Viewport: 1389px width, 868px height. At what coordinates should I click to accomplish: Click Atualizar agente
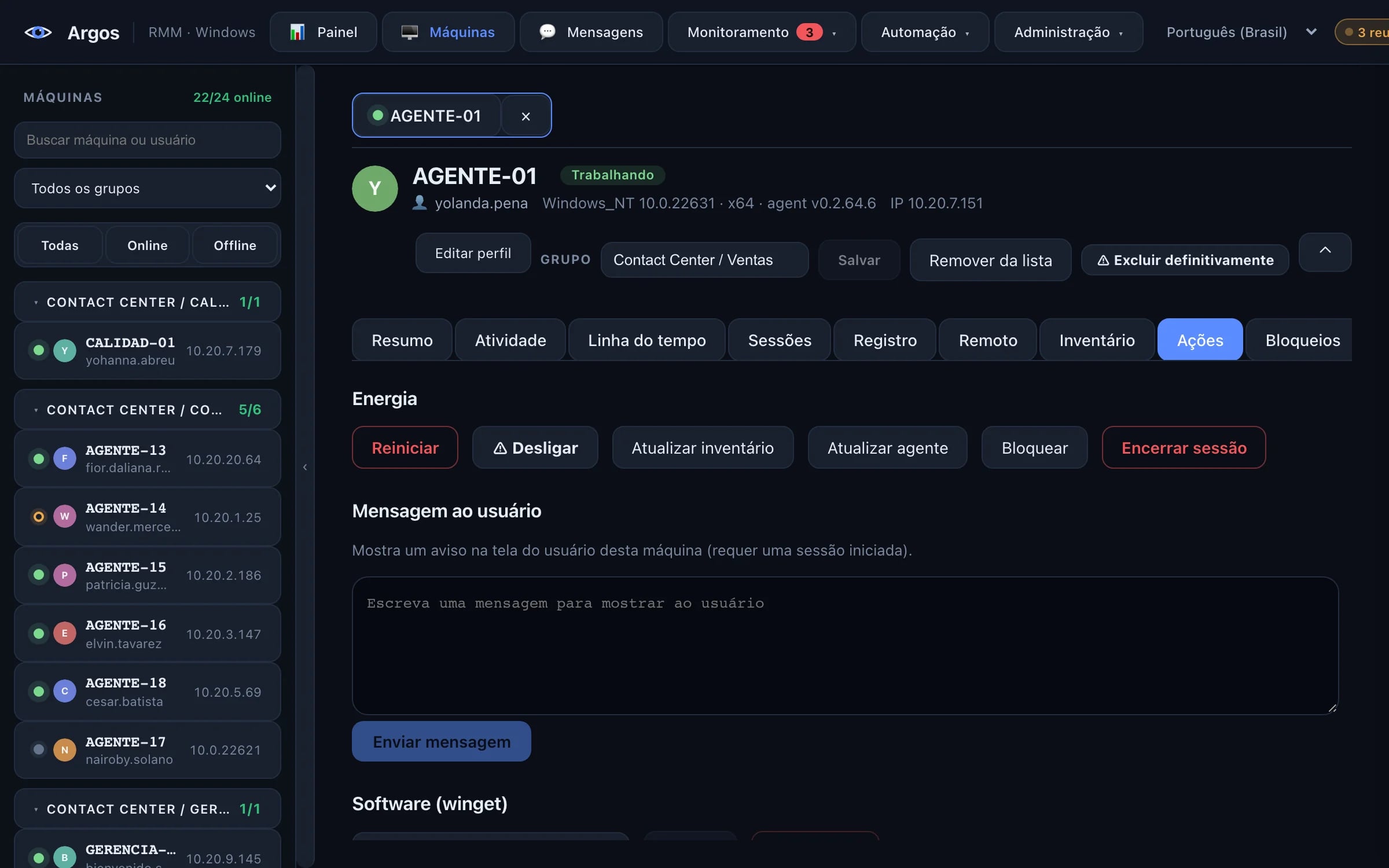click(887, 447)
